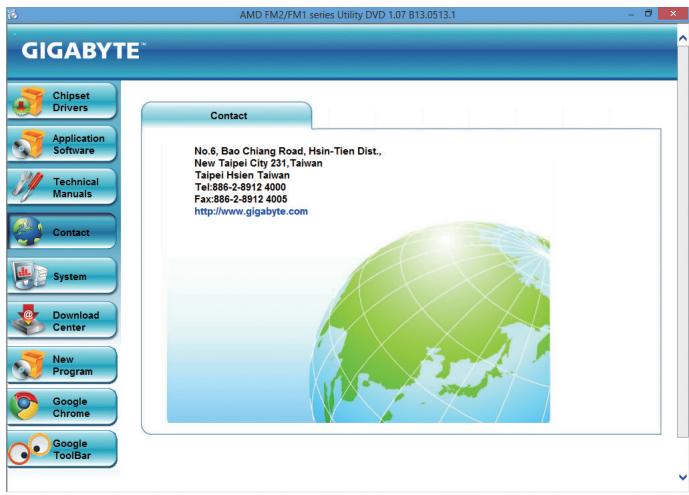Viewport: 689px width, 495px height.
Task: Click the 'Taipei Hsien Taiwan' text
Action: pyautogui.click(x=242, y=175)
